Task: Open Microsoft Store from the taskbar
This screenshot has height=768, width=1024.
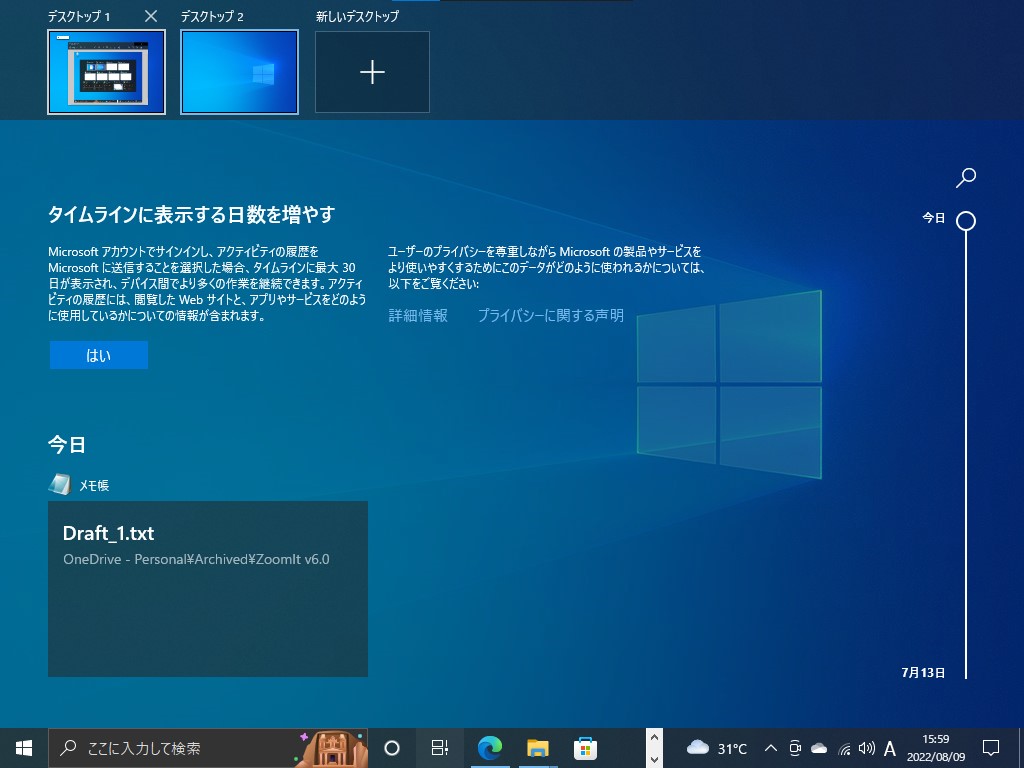Action: pyautogui.click(x=585, y=747)
